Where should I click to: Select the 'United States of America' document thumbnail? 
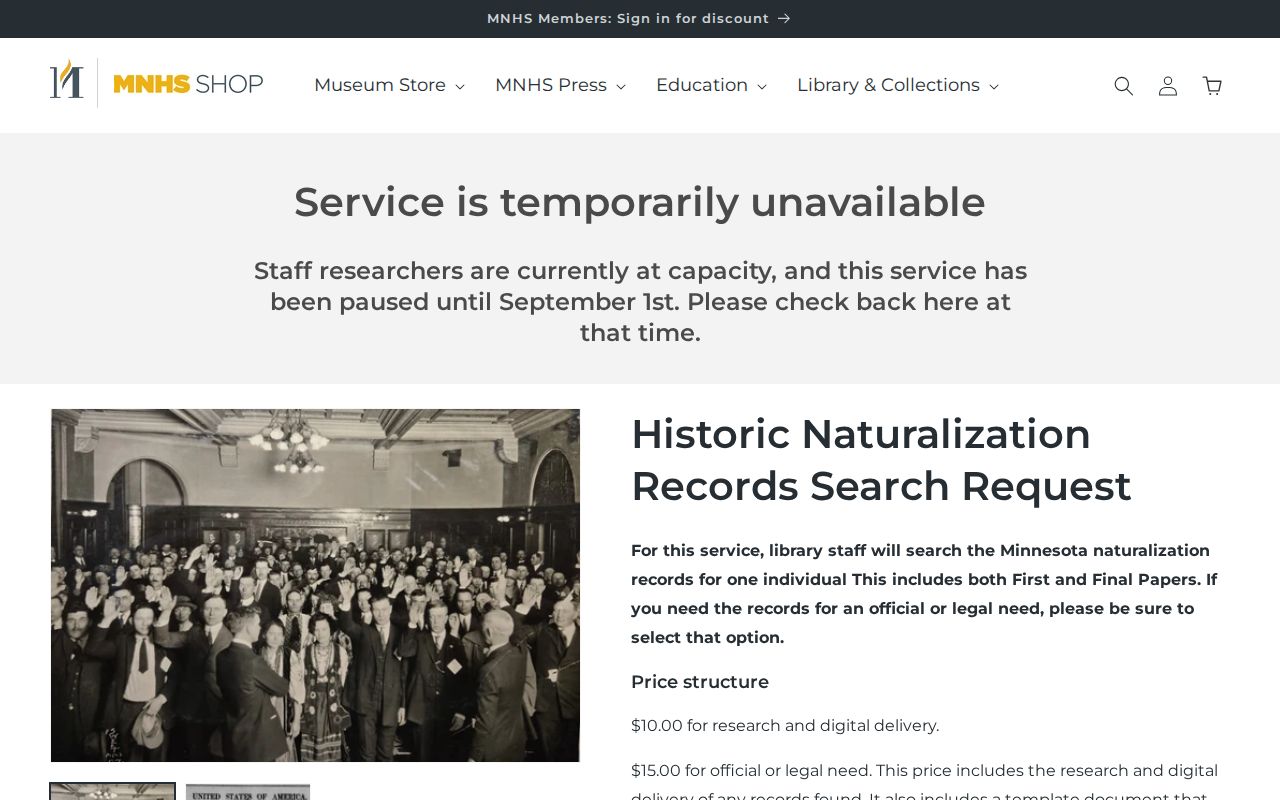click(x=248, y=792)
